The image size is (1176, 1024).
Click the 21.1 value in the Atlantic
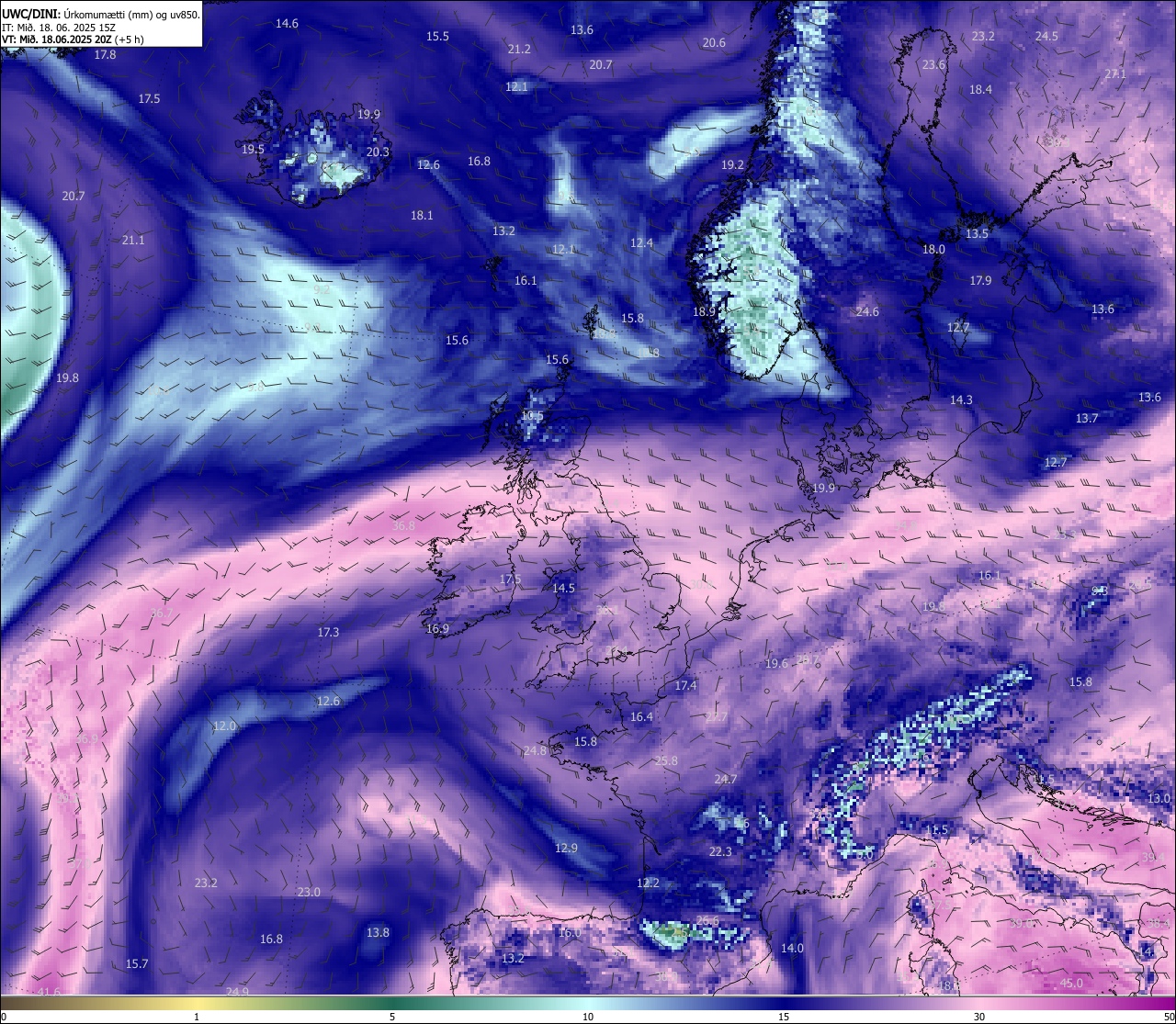133,240
